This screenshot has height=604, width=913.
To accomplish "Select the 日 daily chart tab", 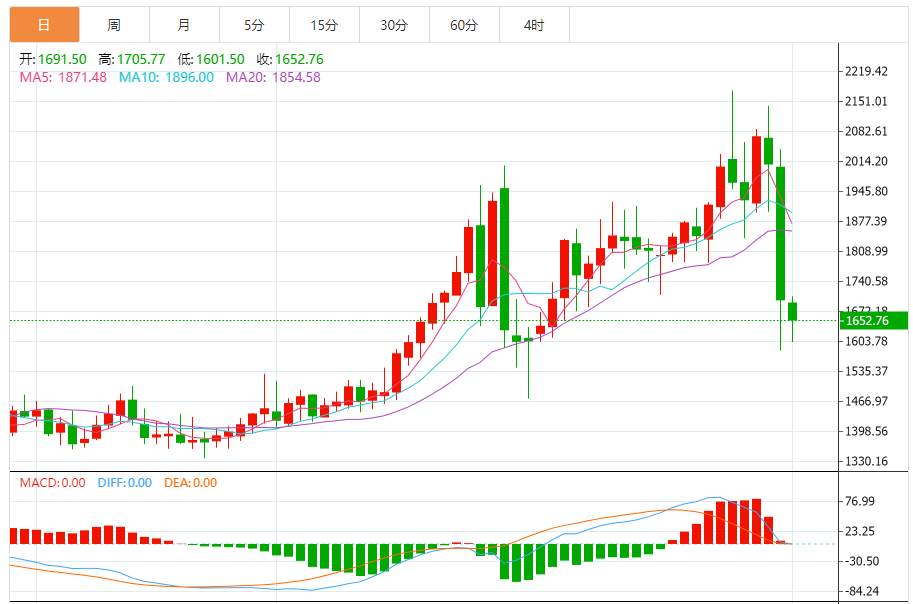I will [x=44, y=25].
